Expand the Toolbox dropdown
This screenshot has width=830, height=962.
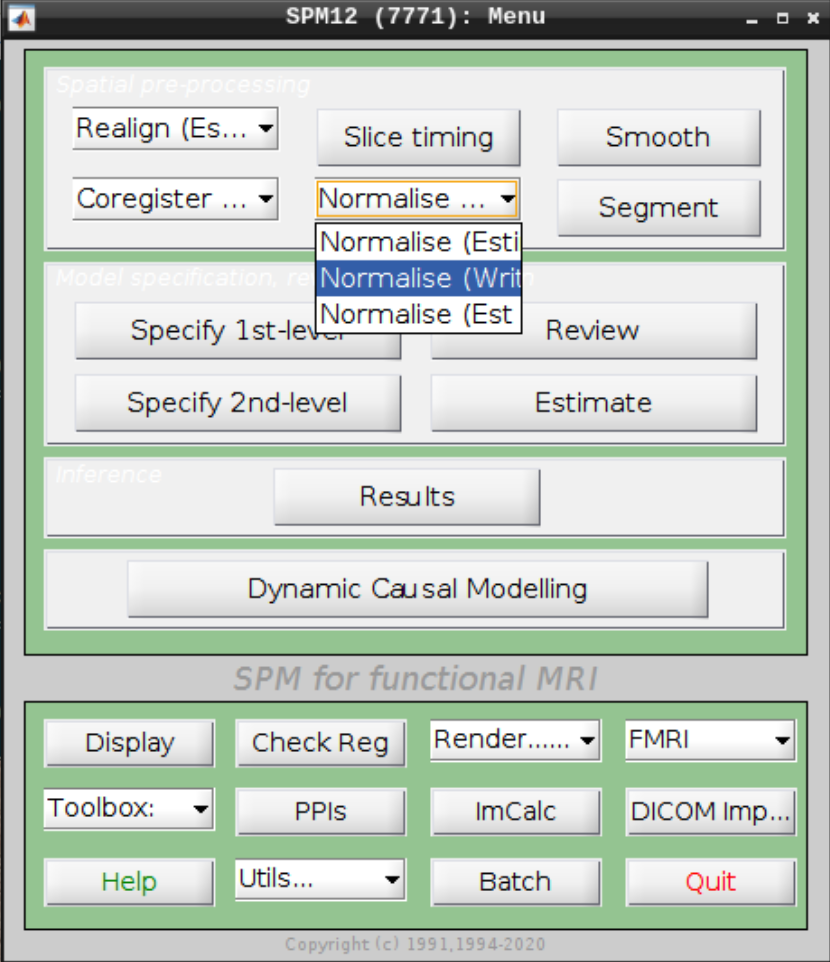point(129,809)
